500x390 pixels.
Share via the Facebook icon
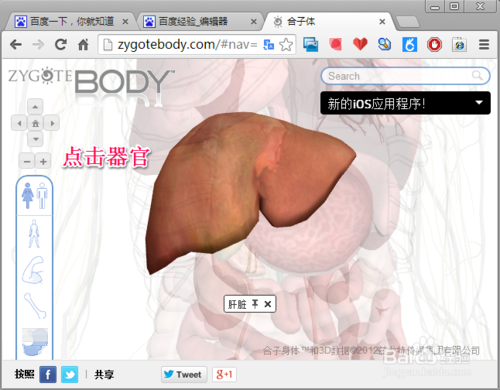click(x=48, y=374)
